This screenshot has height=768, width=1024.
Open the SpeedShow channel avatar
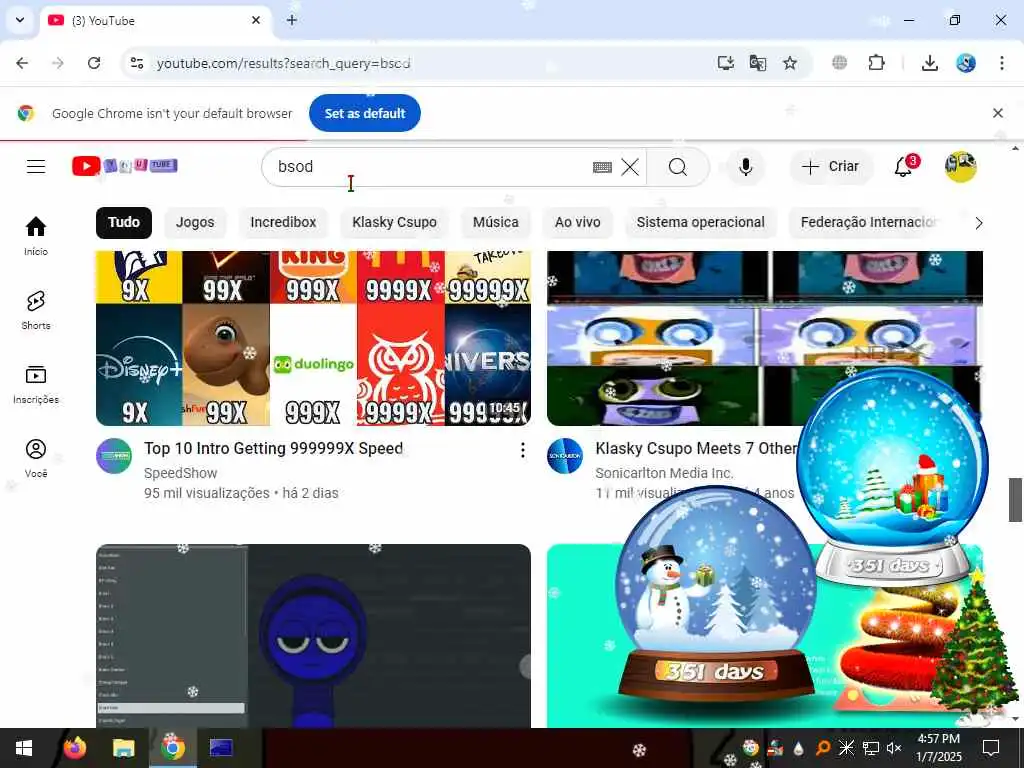114,456
